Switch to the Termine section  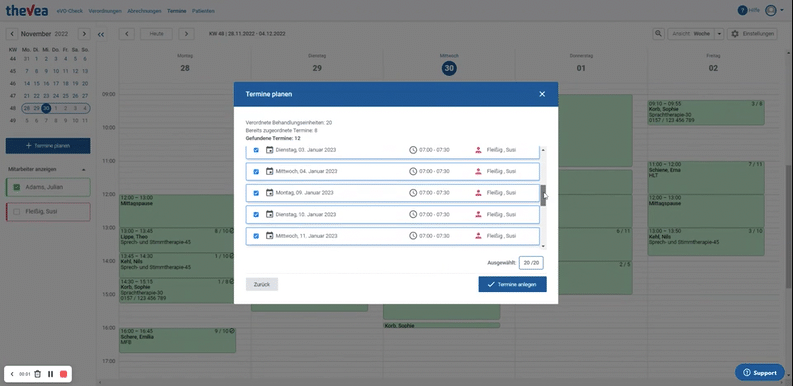pyautogui.click(x=177, y=11)
